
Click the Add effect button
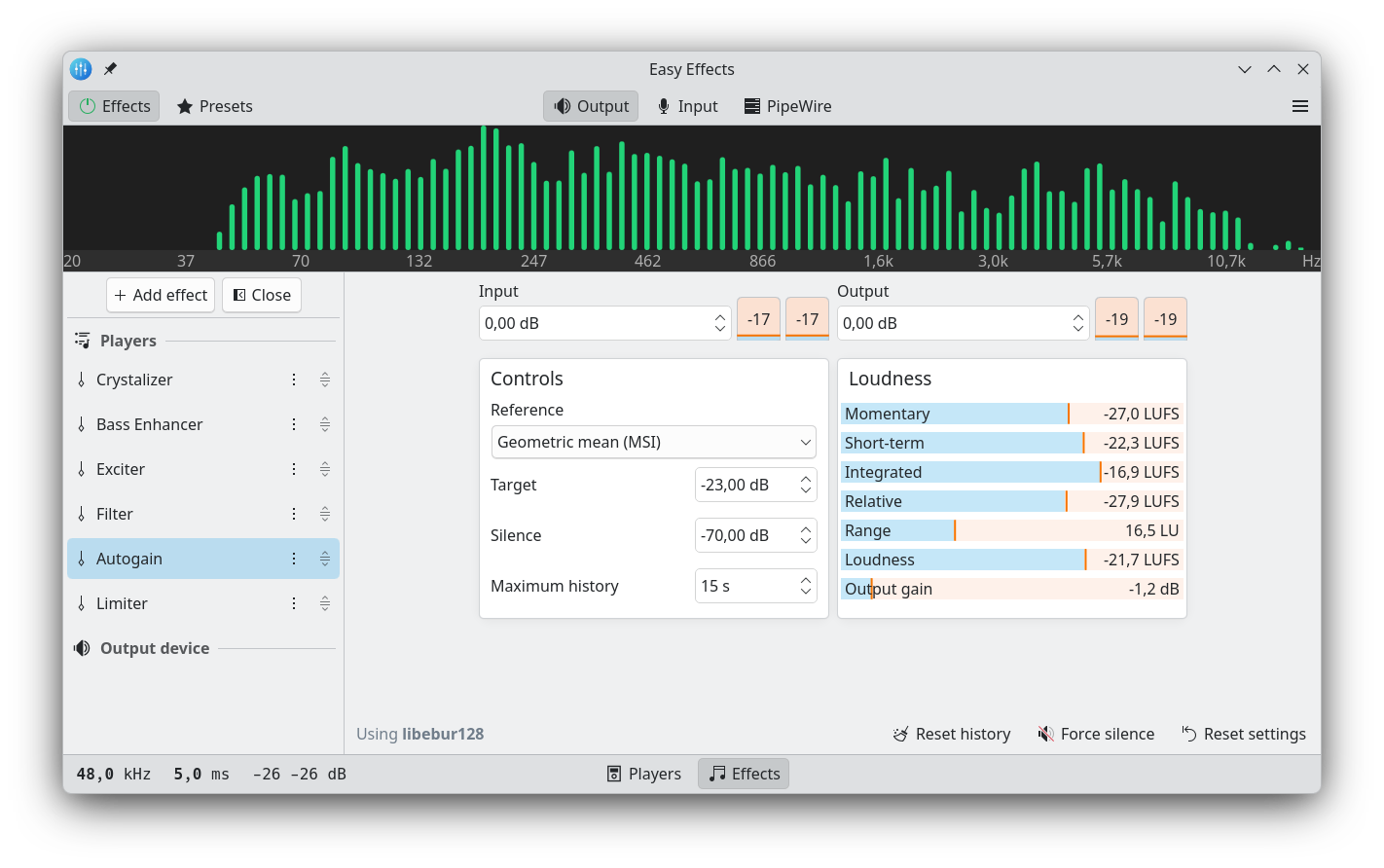[x=161, y=295]
